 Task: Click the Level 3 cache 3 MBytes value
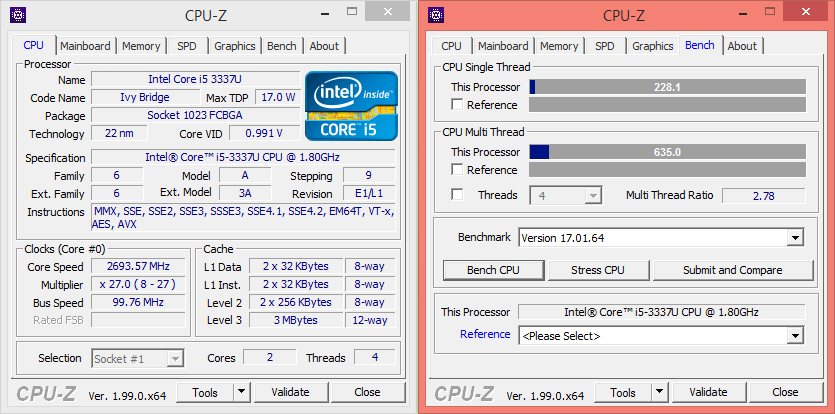(296, 320)
